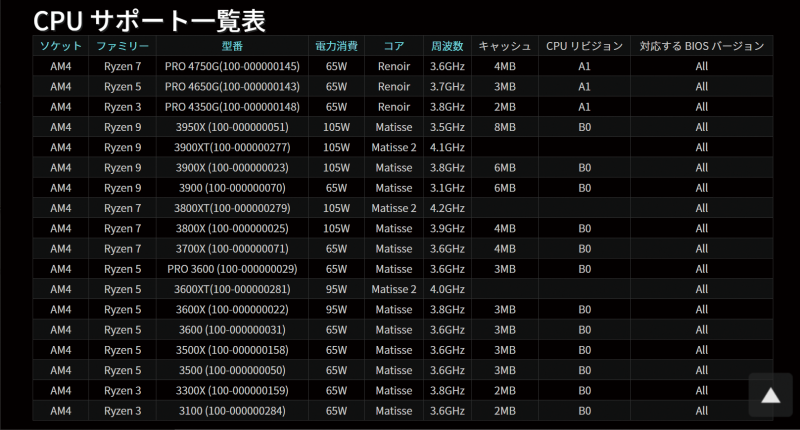Image resolution: width=800 pixels, height=430 pixels.
Task: Select the 3600XT(100-000000281) cell
Action: click(x=232, y=289)
